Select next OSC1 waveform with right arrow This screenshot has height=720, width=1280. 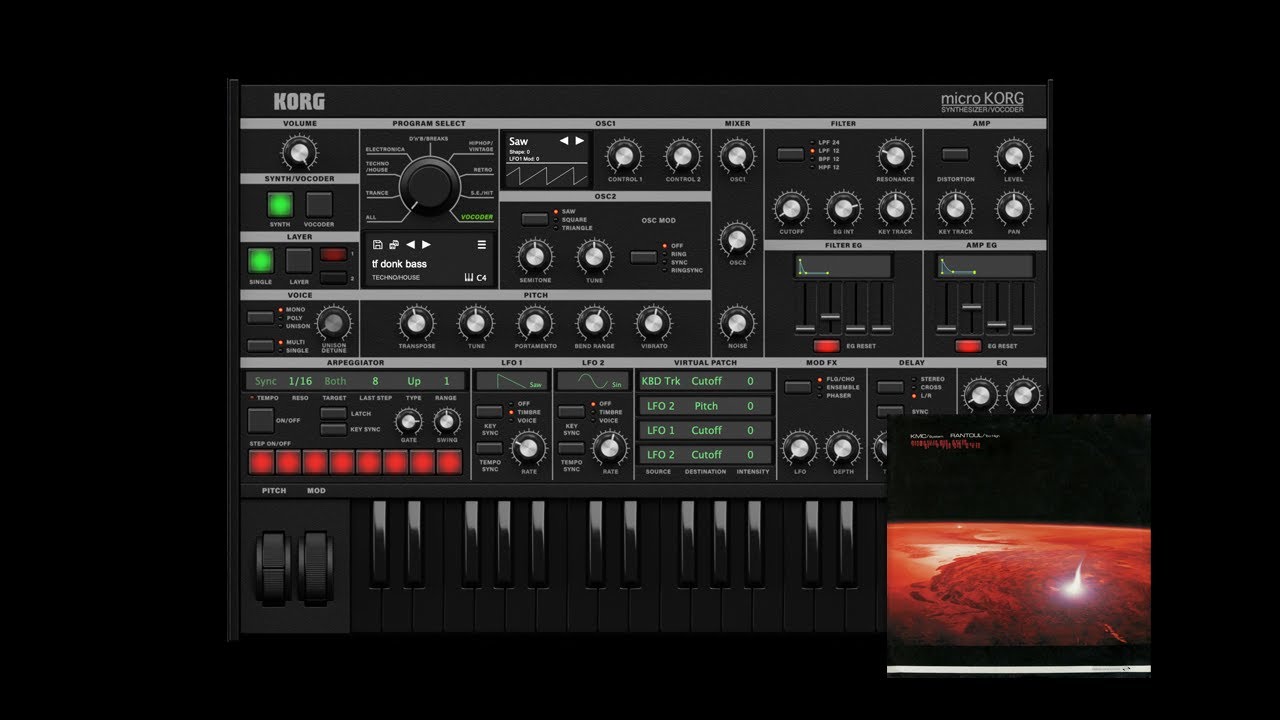click(579, 141)
